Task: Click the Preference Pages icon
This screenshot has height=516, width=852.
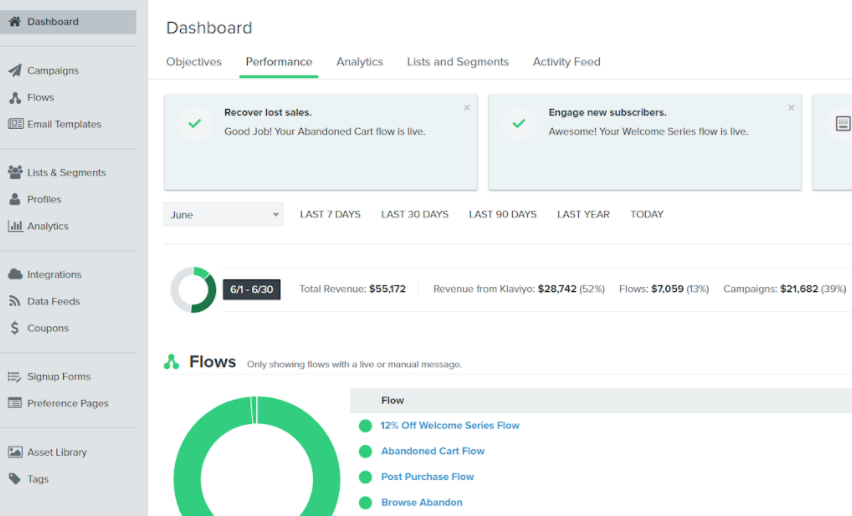Action: [15, 403]
